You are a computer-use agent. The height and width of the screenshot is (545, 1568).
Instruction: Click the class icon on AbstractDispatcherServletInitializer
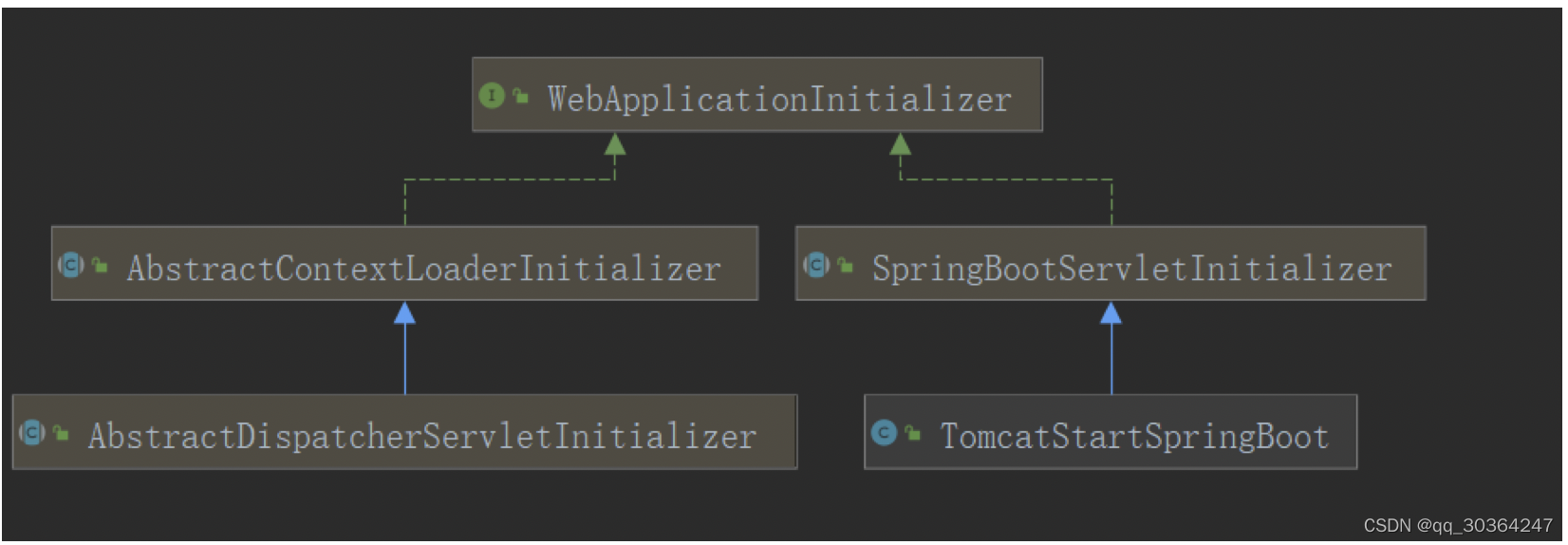(32, 433)
